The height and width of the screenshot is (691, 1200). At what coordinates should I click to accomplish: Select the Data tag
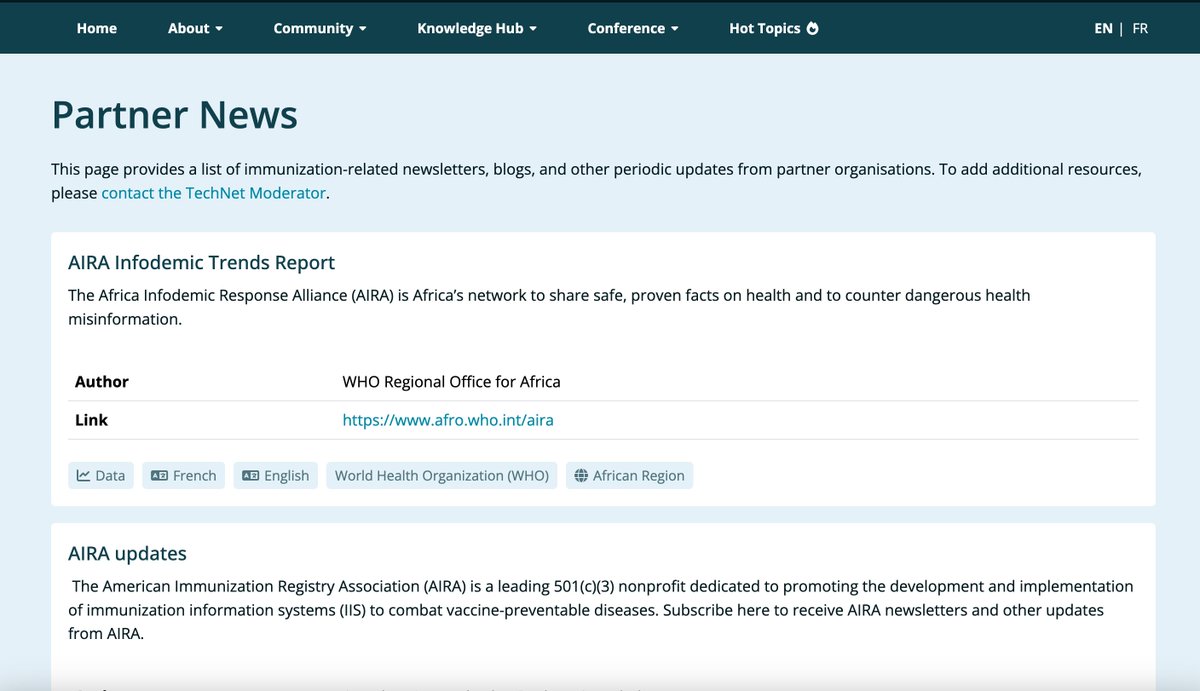click(101, 476)
